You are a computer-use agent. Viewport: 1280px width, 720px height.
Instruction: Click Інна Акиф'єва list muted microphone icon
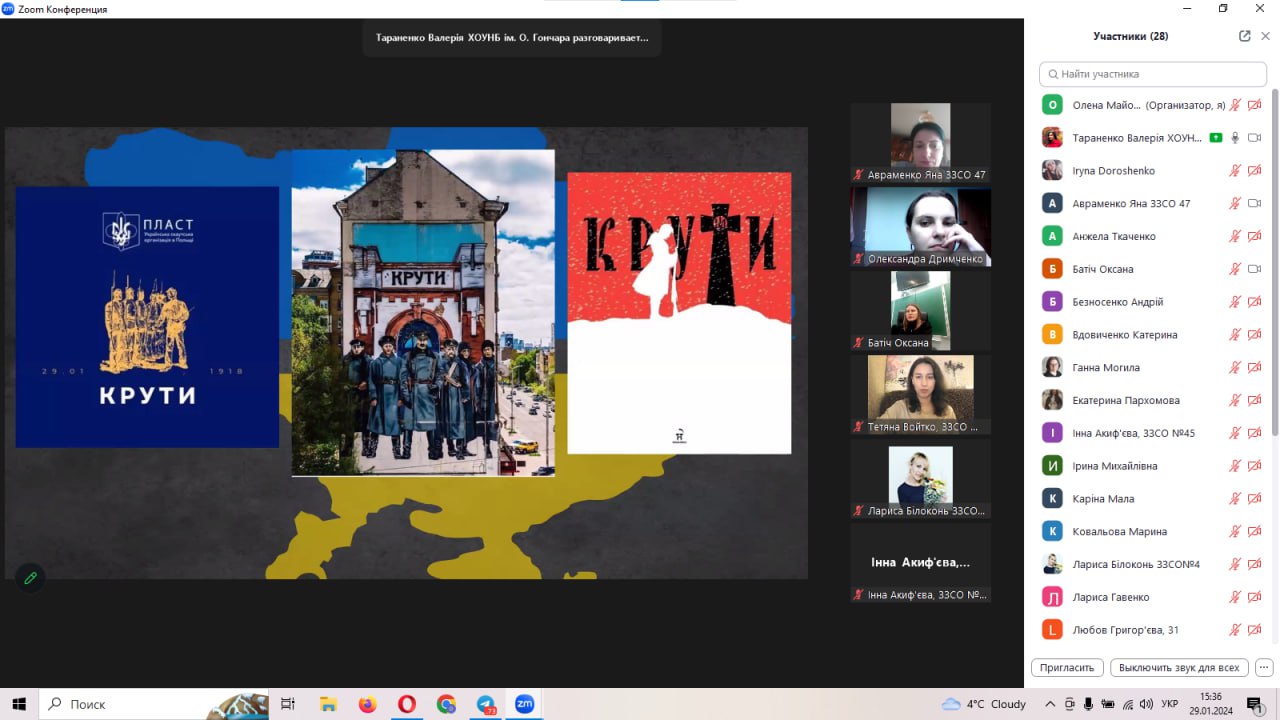(1235, 433)
